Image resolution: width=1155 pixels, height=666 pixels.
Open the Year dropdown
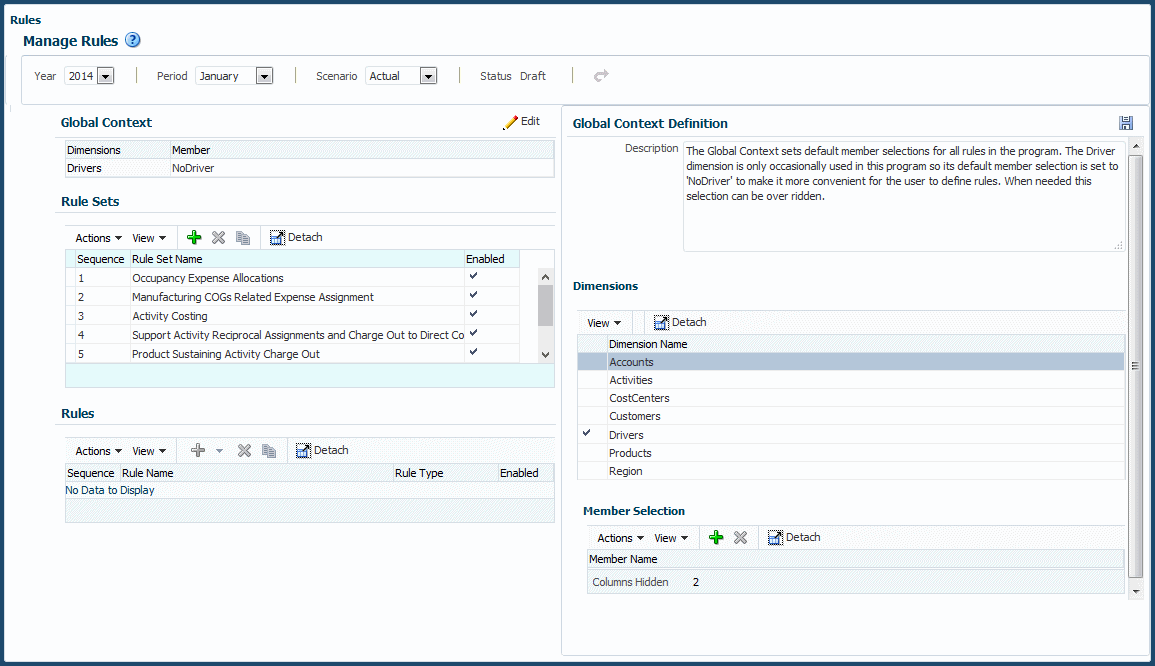[x=105, y=76]
